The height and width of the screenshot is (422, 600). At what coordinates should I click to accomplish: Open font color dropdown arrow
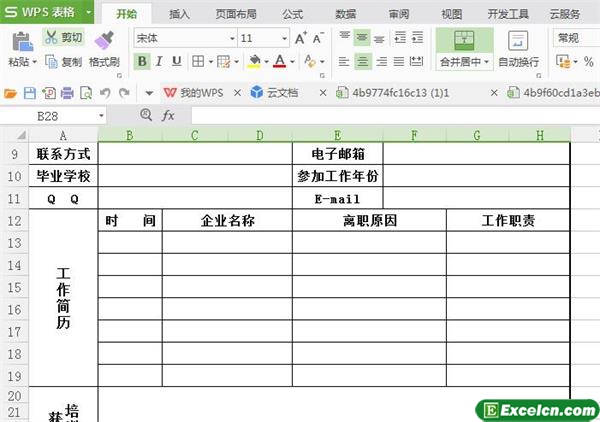[292, 62]
